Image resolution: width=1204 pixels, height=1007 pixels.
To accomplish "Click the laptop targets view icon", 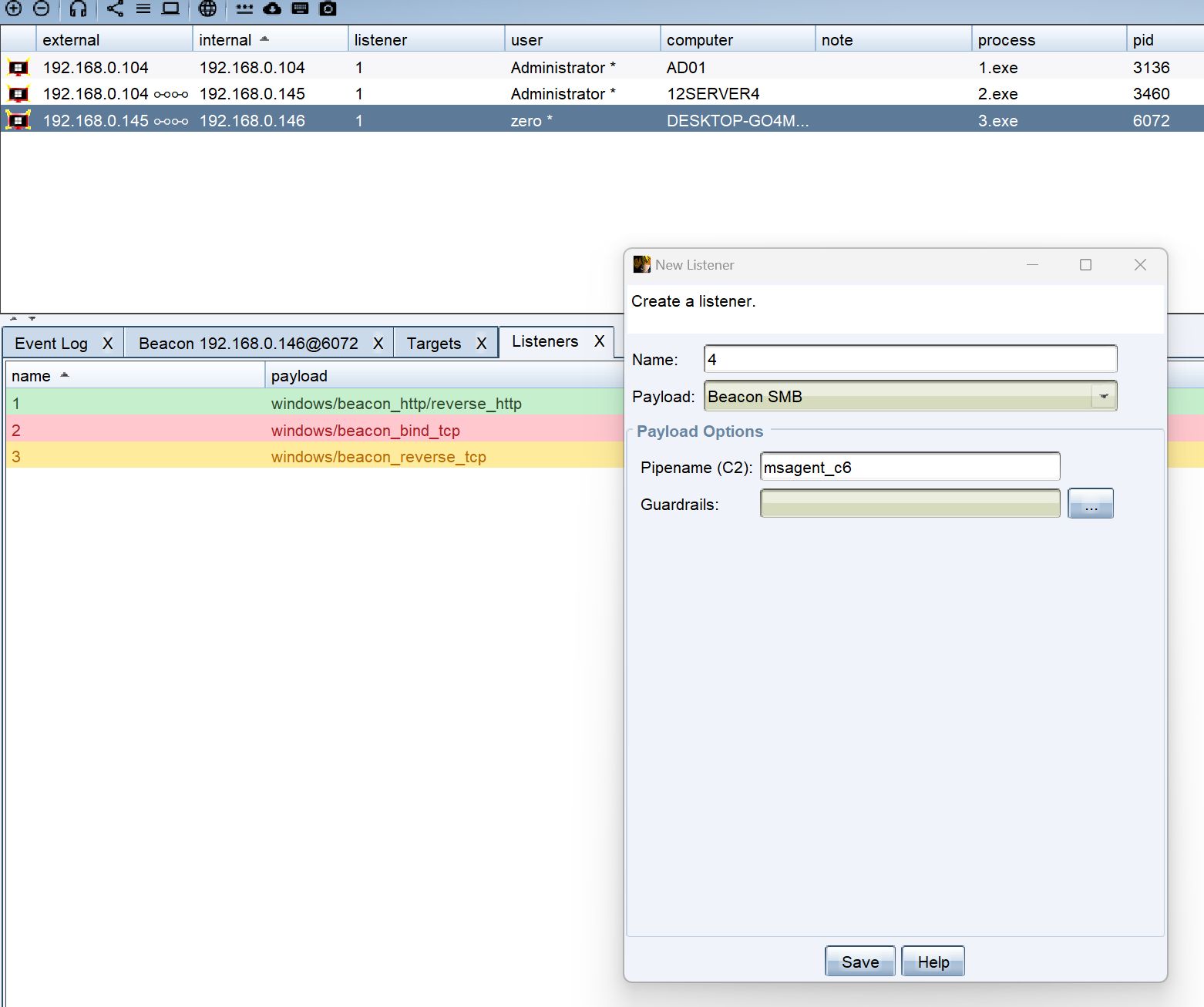I will pos(170,8).
